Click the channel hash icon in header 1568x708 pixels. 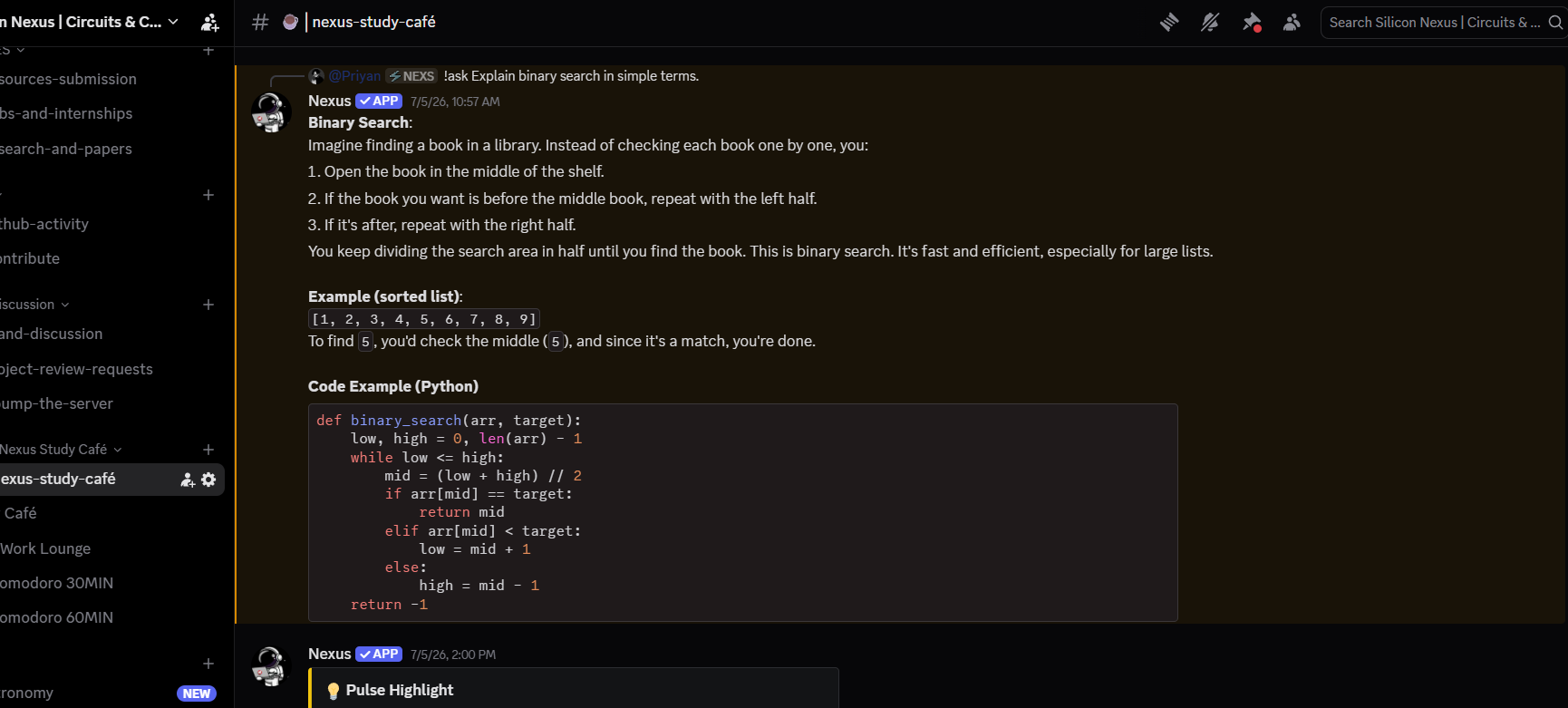click(260, 22)
